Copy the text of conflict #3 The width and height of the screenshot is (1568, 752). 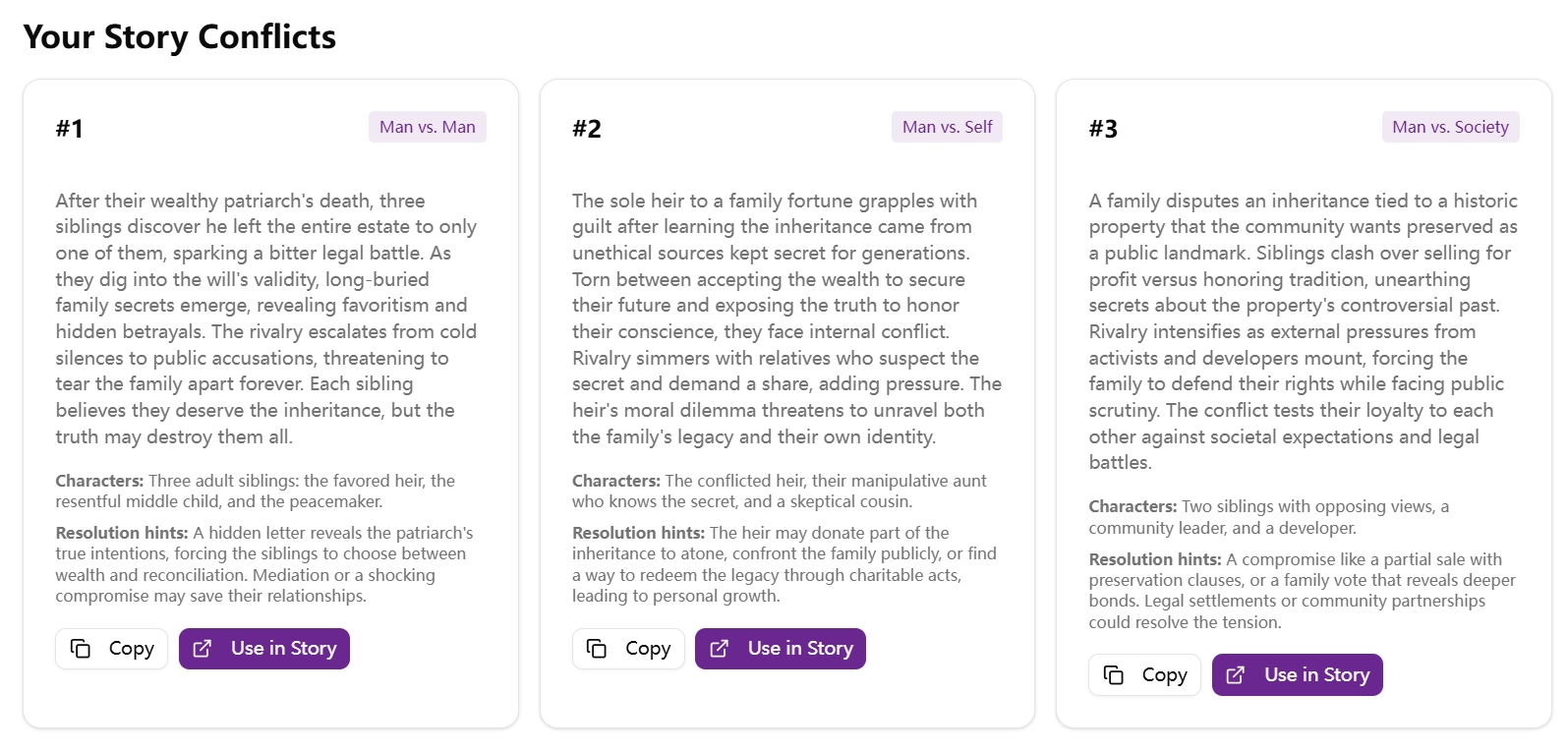(x=1144, y=675)
